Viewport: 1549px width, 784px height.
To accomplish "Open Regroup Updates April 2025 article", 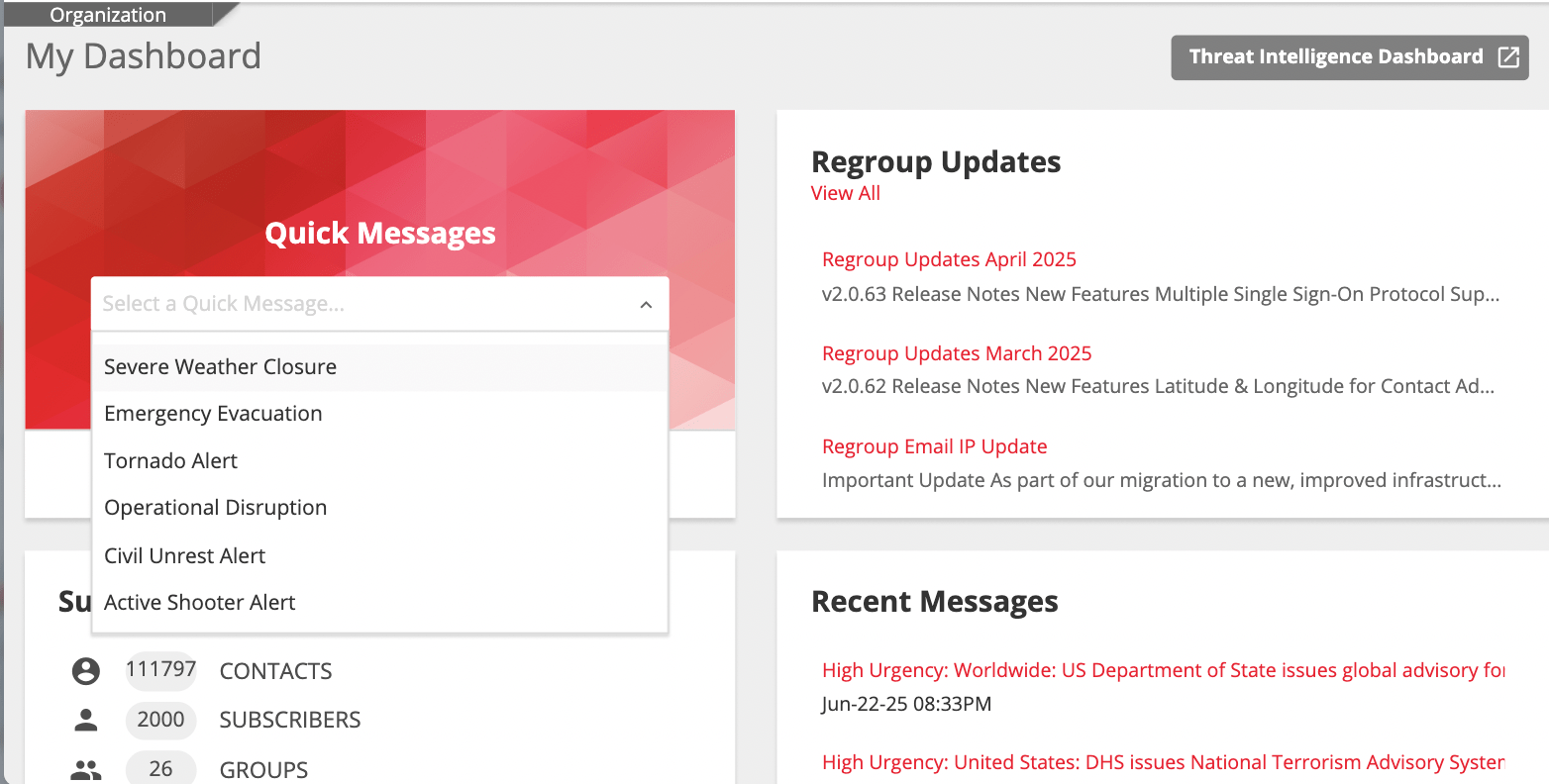I will [x=949, y=260].
